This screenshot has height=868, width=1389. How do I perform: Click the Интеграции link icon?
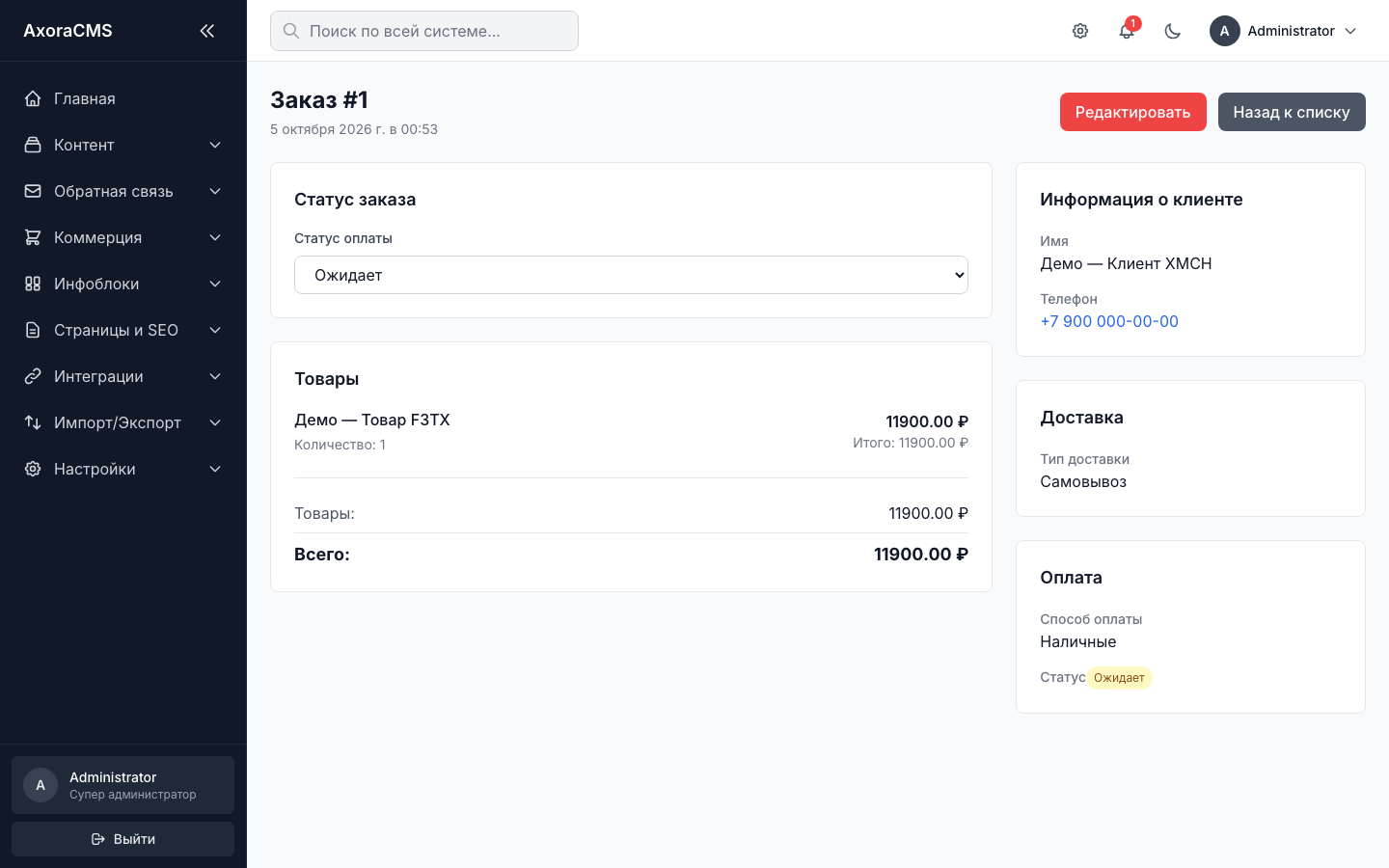click(x=33, y=376)
